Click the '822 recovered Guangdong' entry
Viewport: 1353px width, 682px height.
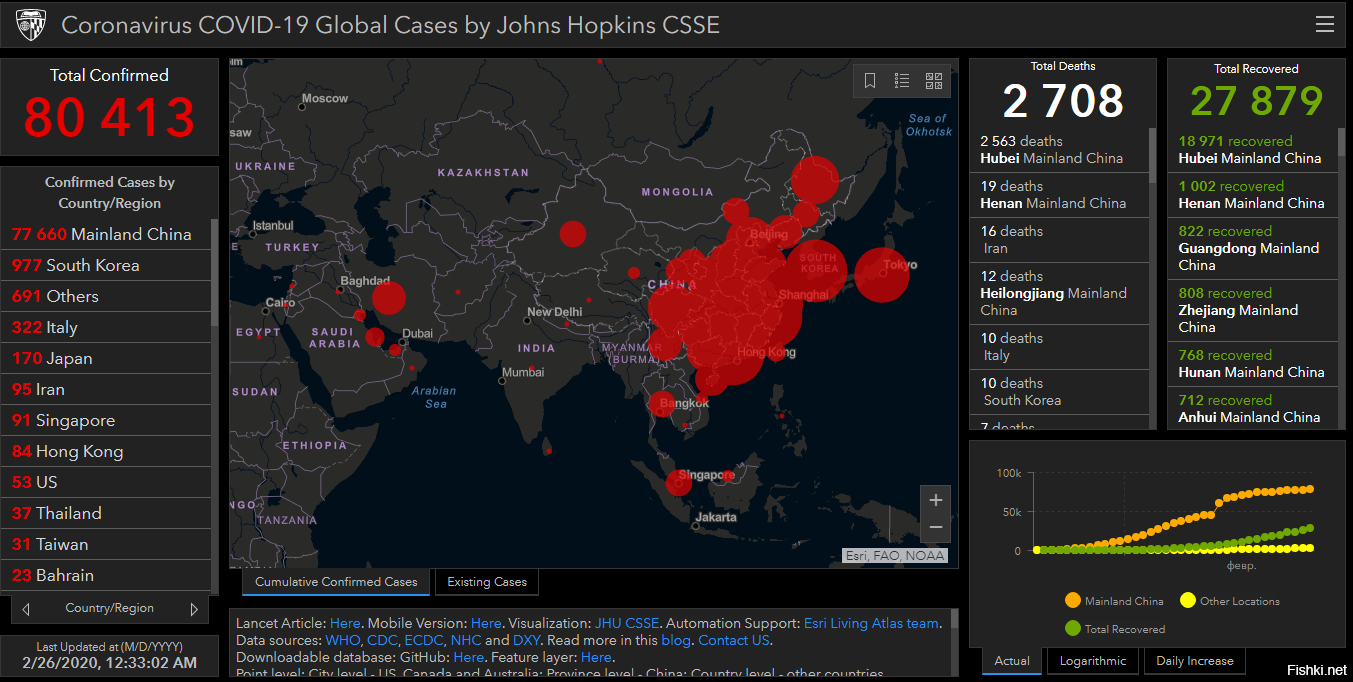pyautogui.click(x=1253, y=248)
